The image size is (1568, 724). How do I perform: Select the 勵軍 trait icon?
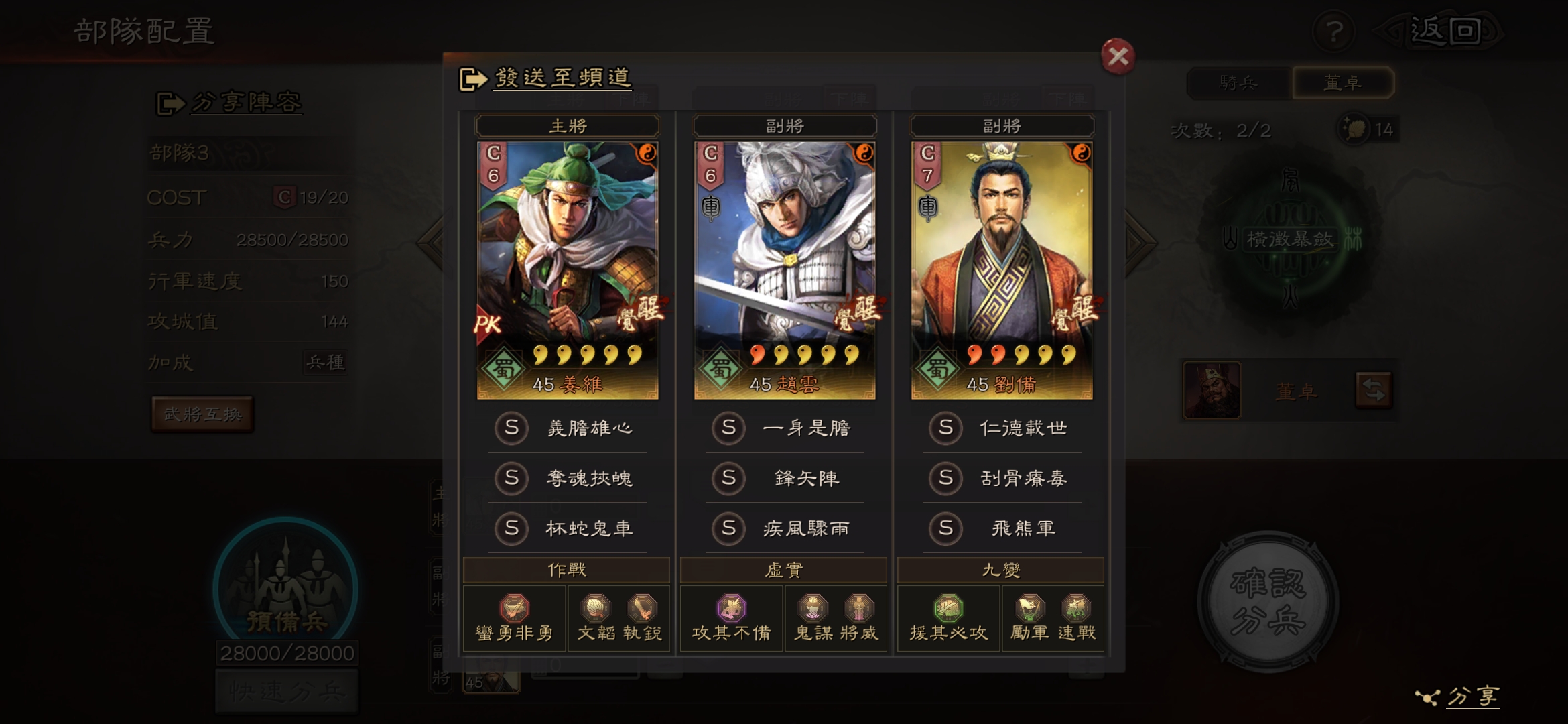(x=1029, y=608)
